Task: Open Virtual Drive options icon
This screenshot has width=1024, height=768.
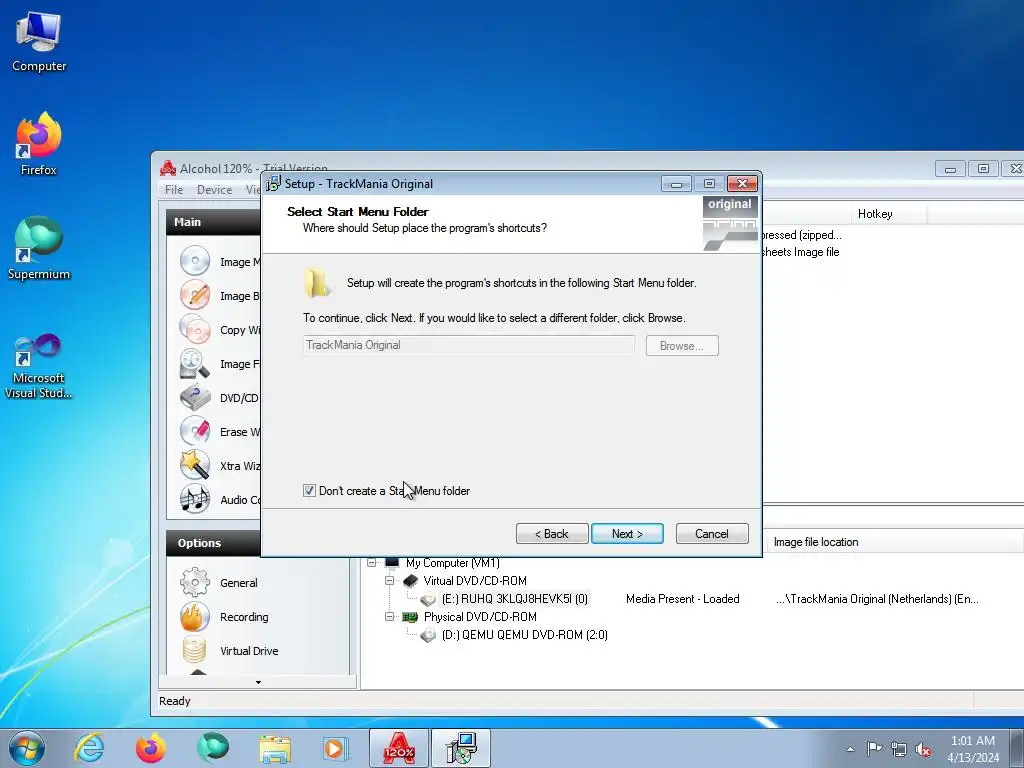Action: tap(195, 650)
